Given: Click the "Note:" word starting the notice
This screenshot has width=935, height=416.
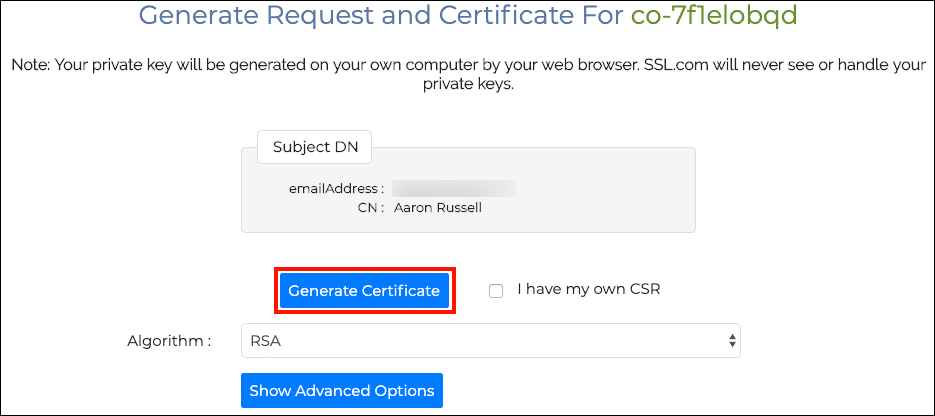Looking at the screenshot, I should (30, 65).
